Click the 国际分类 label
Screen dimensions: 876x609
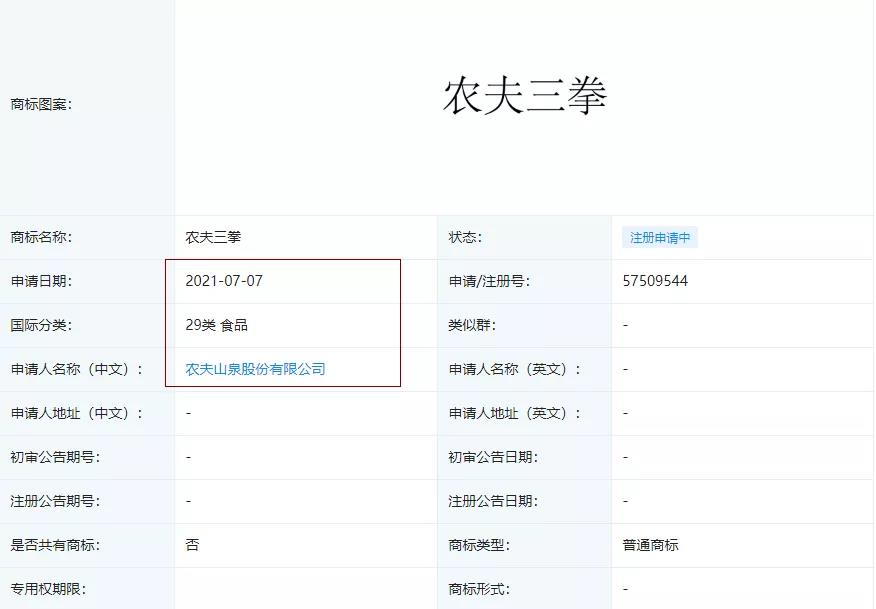tap(41, 325)
